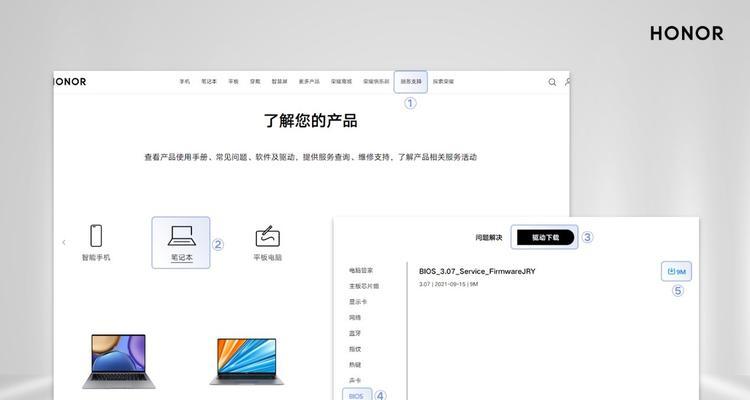Click the 了解您的产品 heading

click(x=310, y=121)
